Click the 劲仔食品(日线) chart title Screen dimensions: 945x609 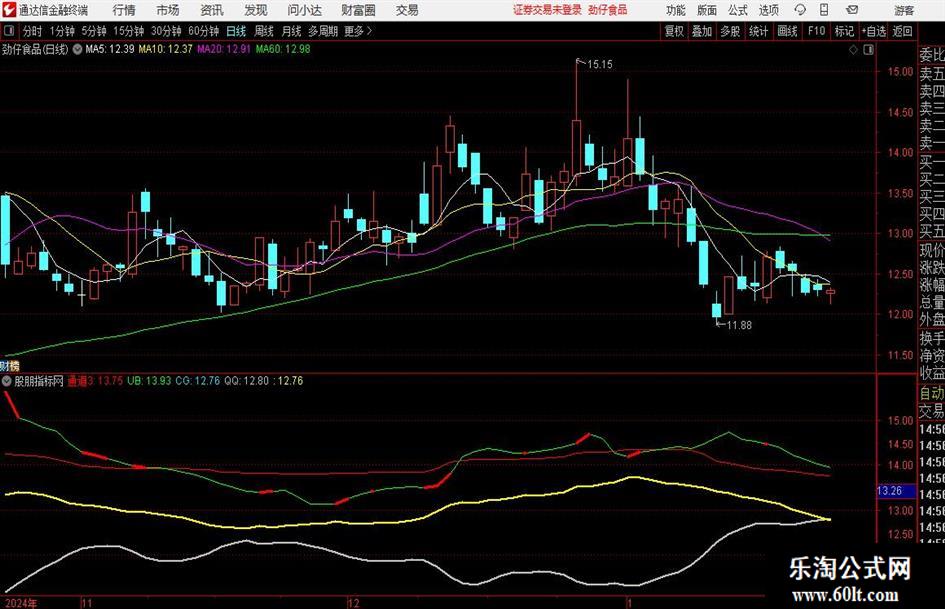coord(35,49)
